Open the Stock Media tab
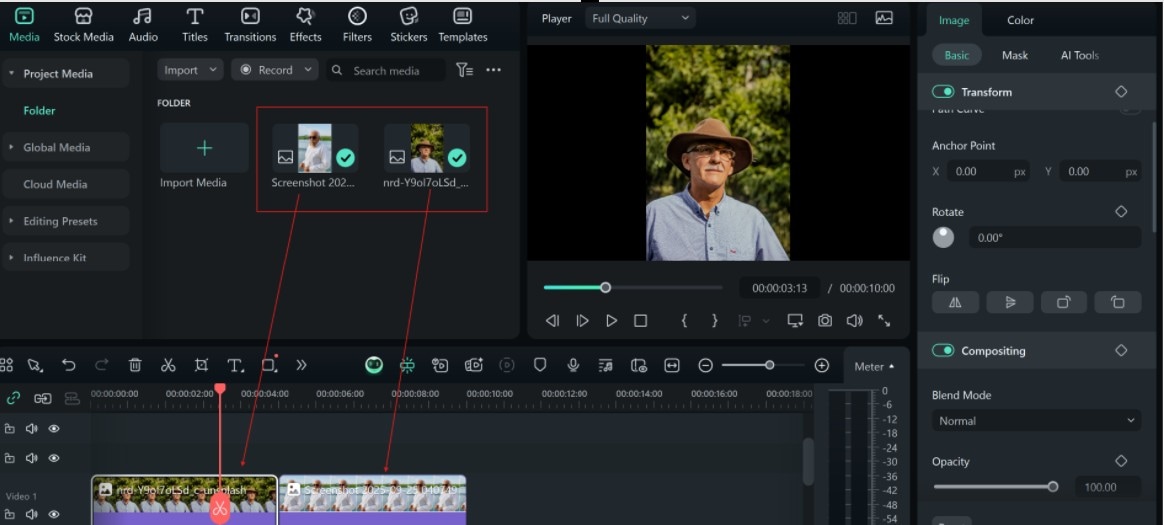 click(83, 25)
